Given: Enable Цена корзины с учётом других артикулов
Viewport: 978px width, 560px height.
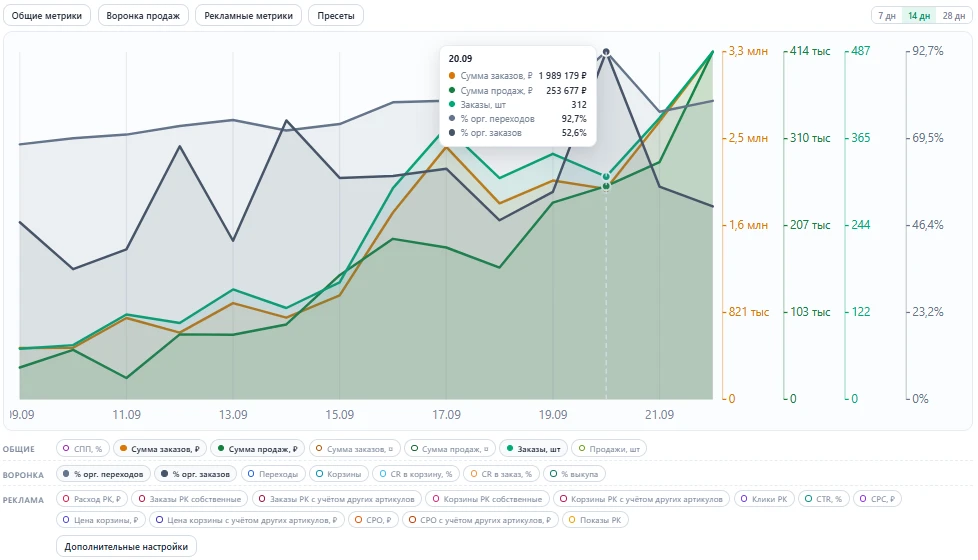Looking at the screenshot, I should pyautogui.click(x=246, y=519).
